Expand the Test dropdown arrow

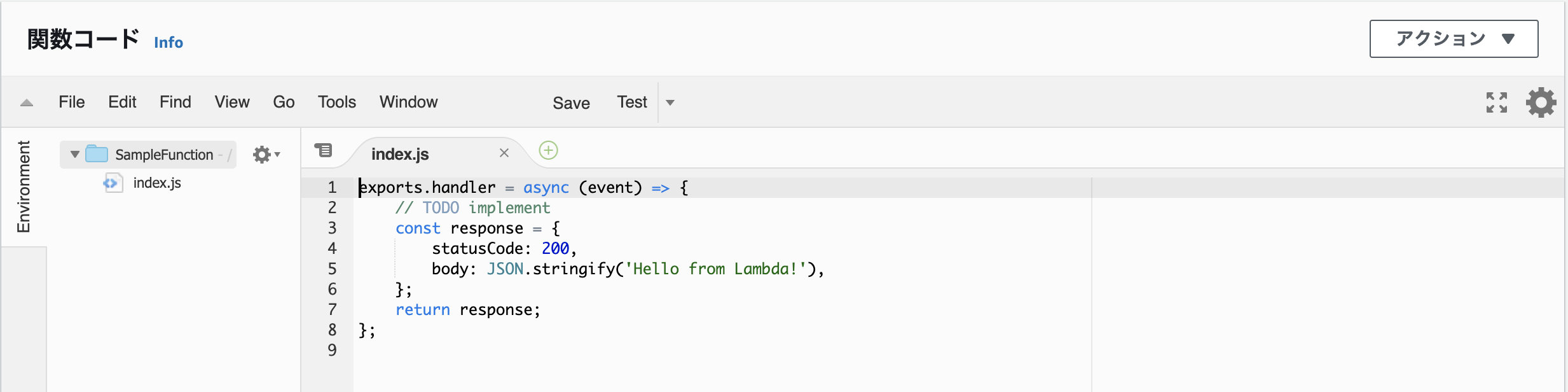click(670, 102)
